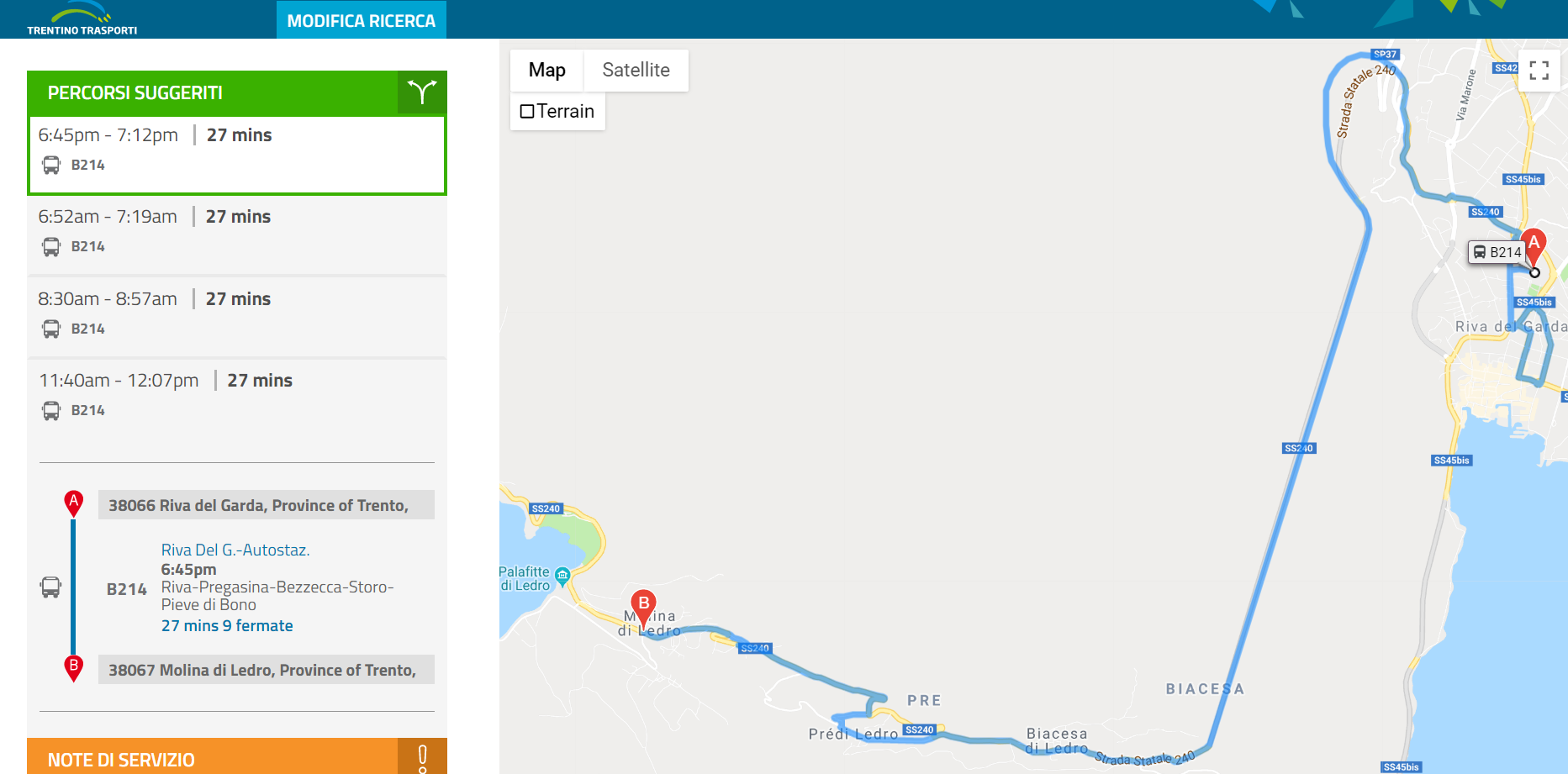Click the Trentino Trasporti logo
This screenshot has height=774, width=1568.
pos(82,19)
